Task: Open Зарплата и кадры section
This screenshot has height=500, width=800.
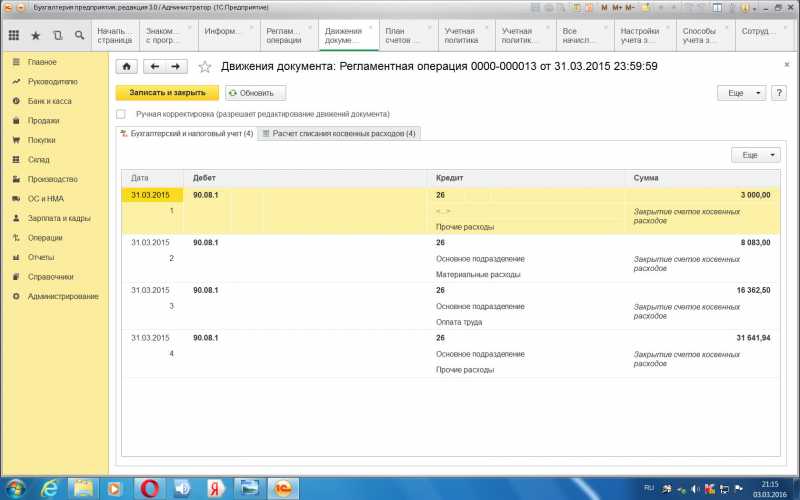Action: pyautogui.click(x=59, y=218)
